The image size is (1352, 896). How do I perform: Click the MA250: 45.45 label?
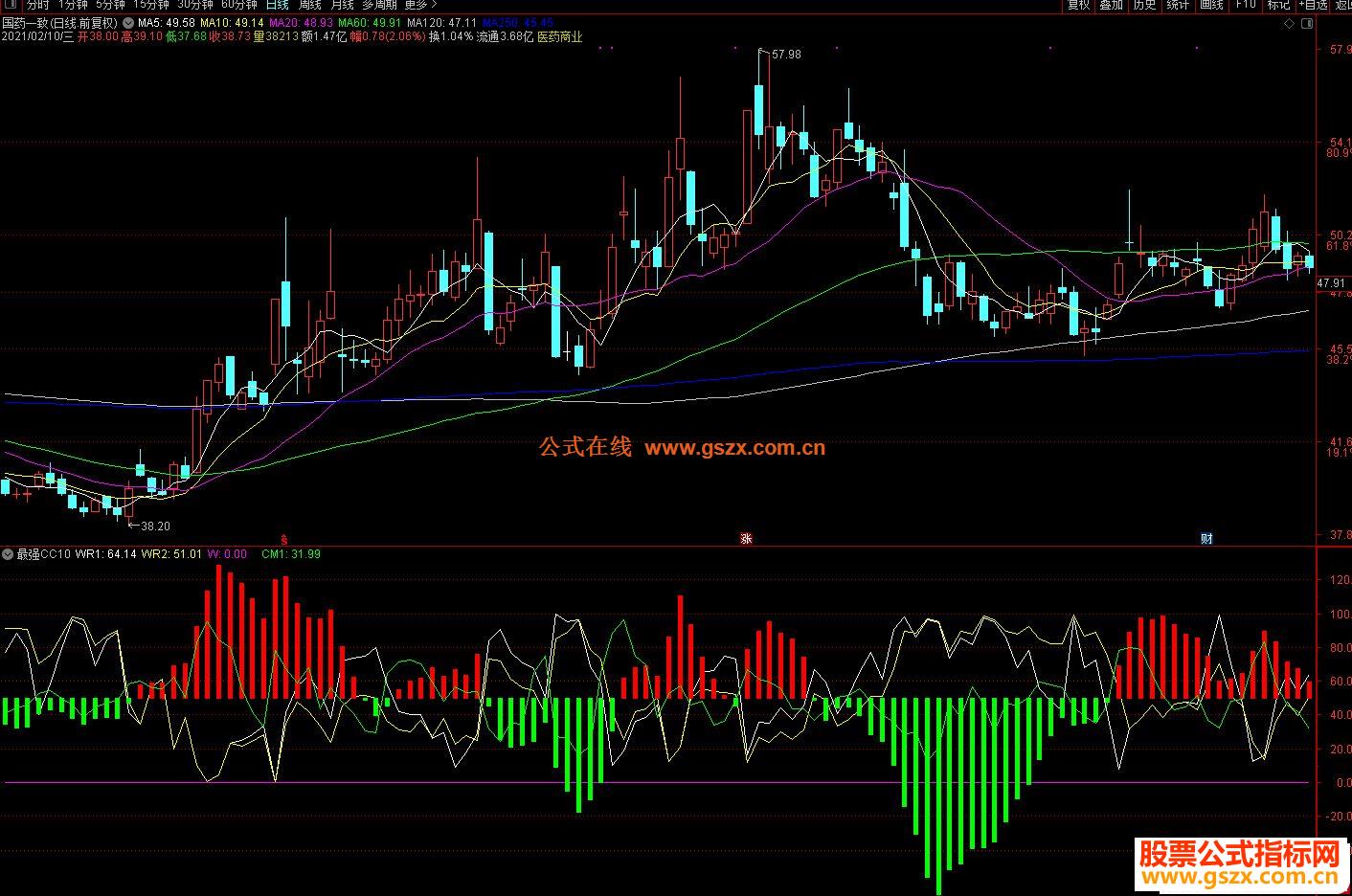click(517, 23)
